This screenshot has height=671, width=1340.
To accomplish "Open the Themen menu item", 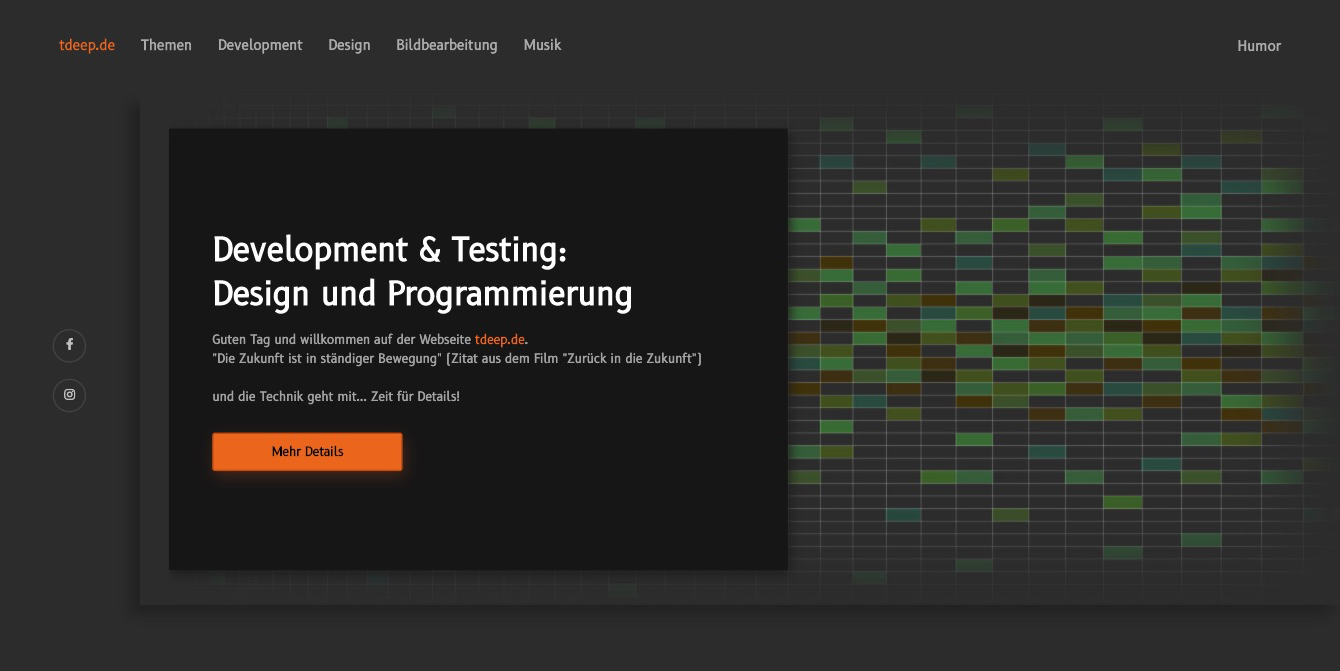I will click(x=166, y=45).
